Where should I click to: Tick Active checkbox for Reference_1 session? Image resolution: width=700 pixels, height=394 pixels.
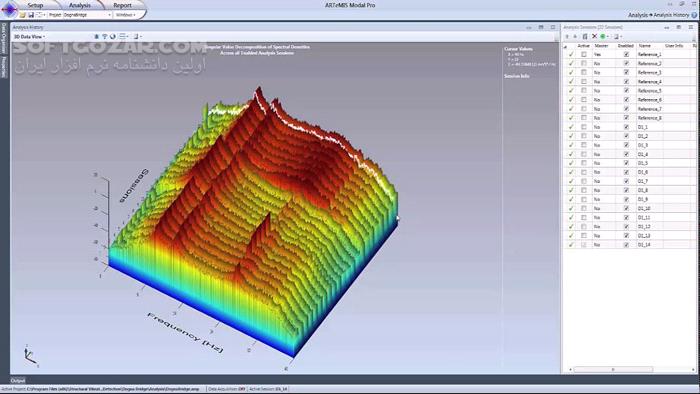tap(583, 54)
